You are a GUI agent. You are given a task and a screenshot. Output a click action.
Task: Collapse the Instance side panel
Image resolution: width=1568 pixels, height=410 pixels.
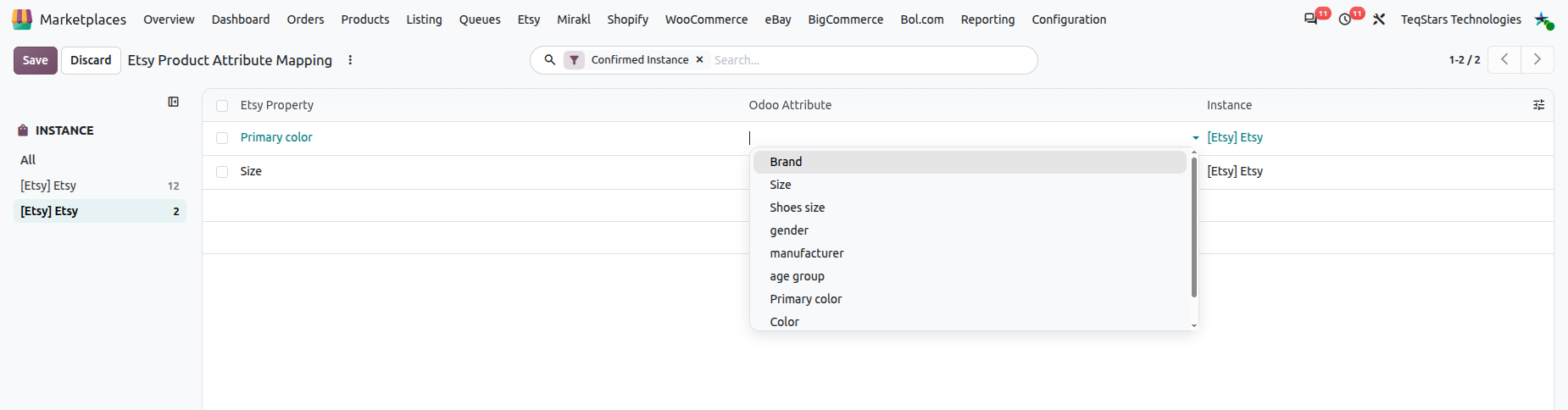pyautogui.click(x=174, y=102)
